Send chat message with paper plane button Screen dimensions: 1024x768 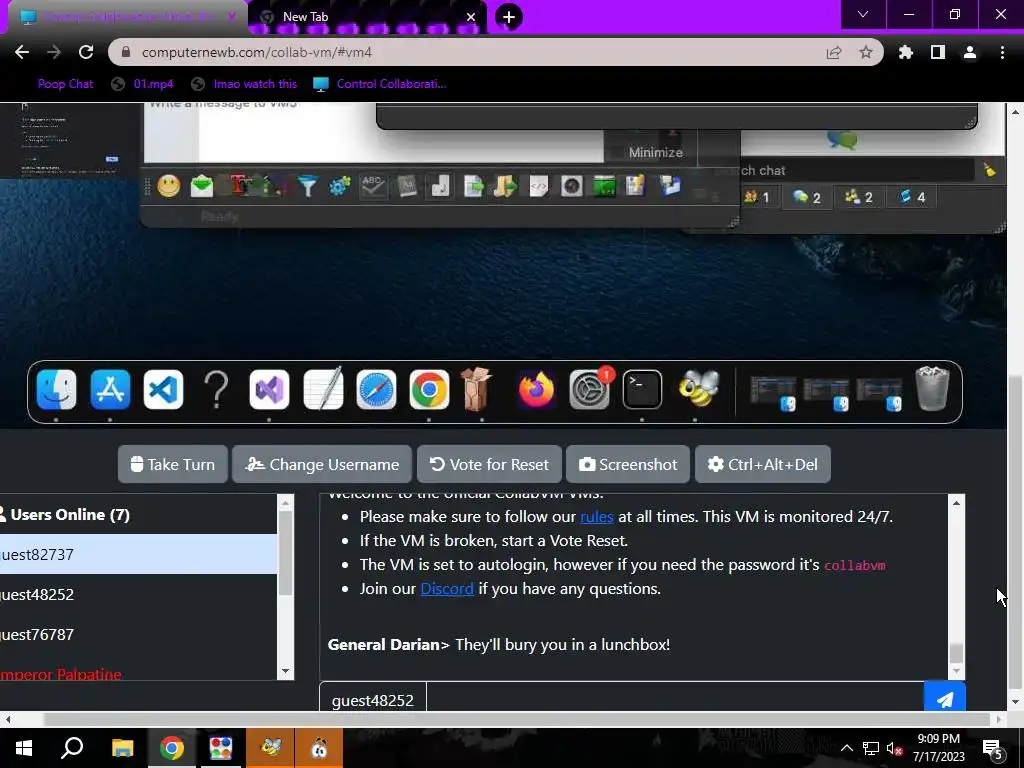pos(944,698)
